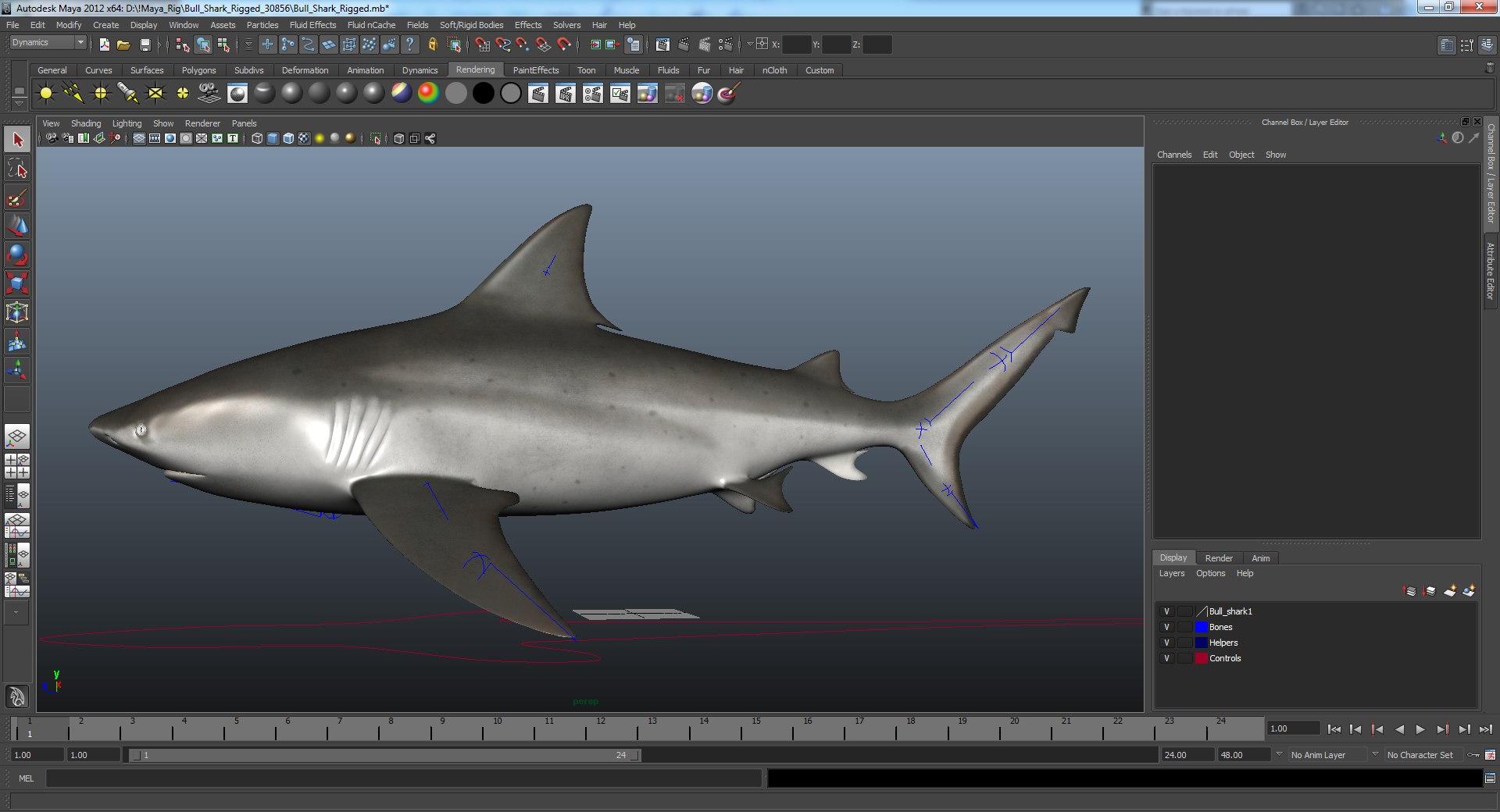Screen dimensions: 1500x812
Task: Click the black surface shader circle icon
Action: pyautogui.click(x=483, y=94)
